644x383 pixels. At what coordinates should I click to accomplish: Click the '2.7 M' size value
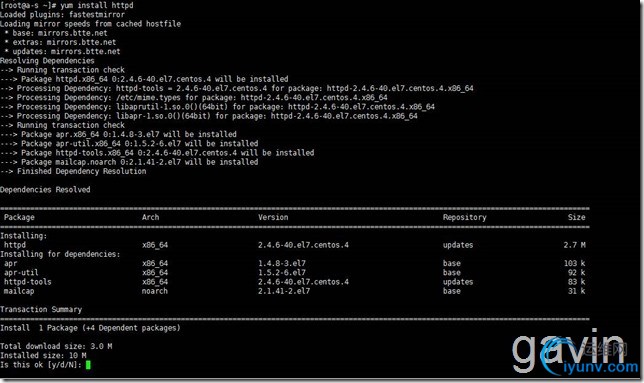click(x=575, y=245)
